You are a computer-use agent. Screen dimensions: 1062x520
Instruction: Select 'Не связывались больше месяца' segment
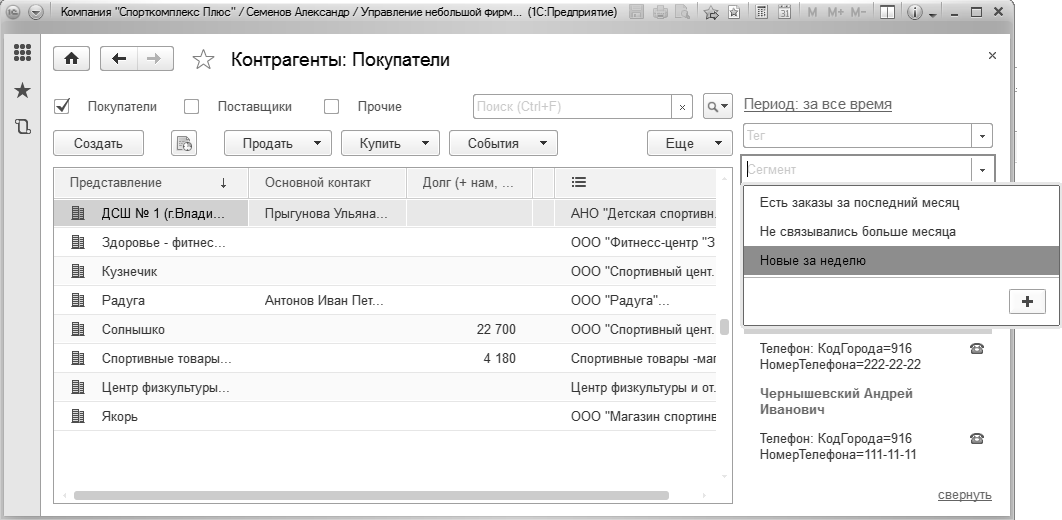coord(901,232)
